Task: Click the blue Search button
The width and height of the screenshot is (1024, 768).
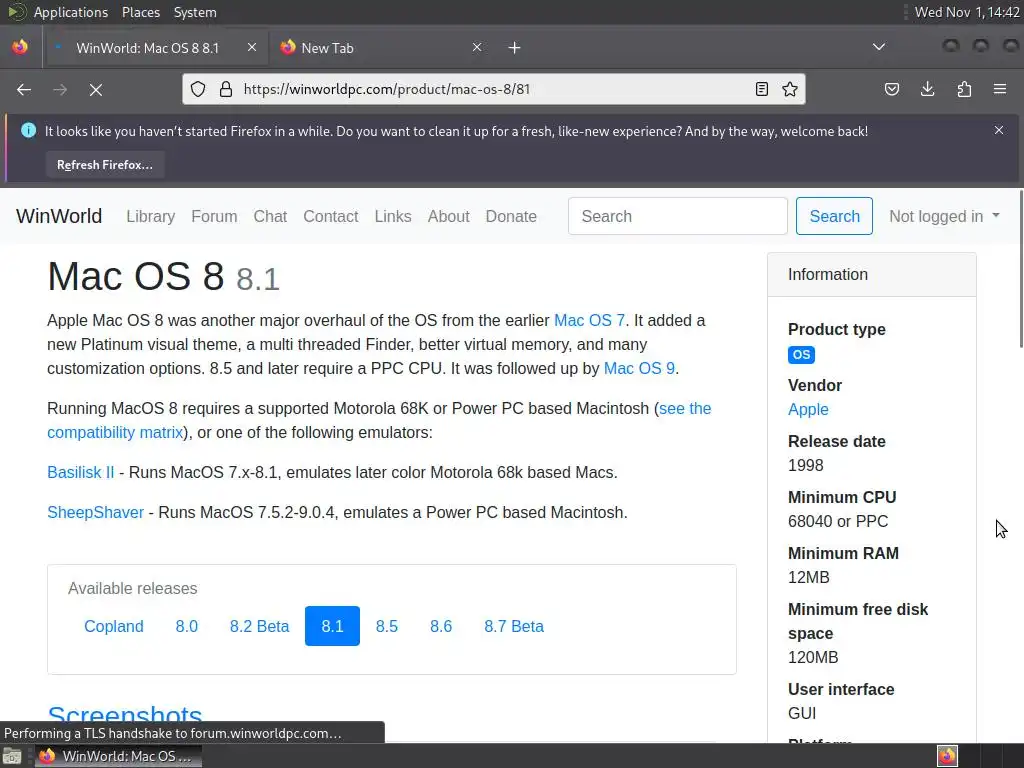Action: coord(834,216)
